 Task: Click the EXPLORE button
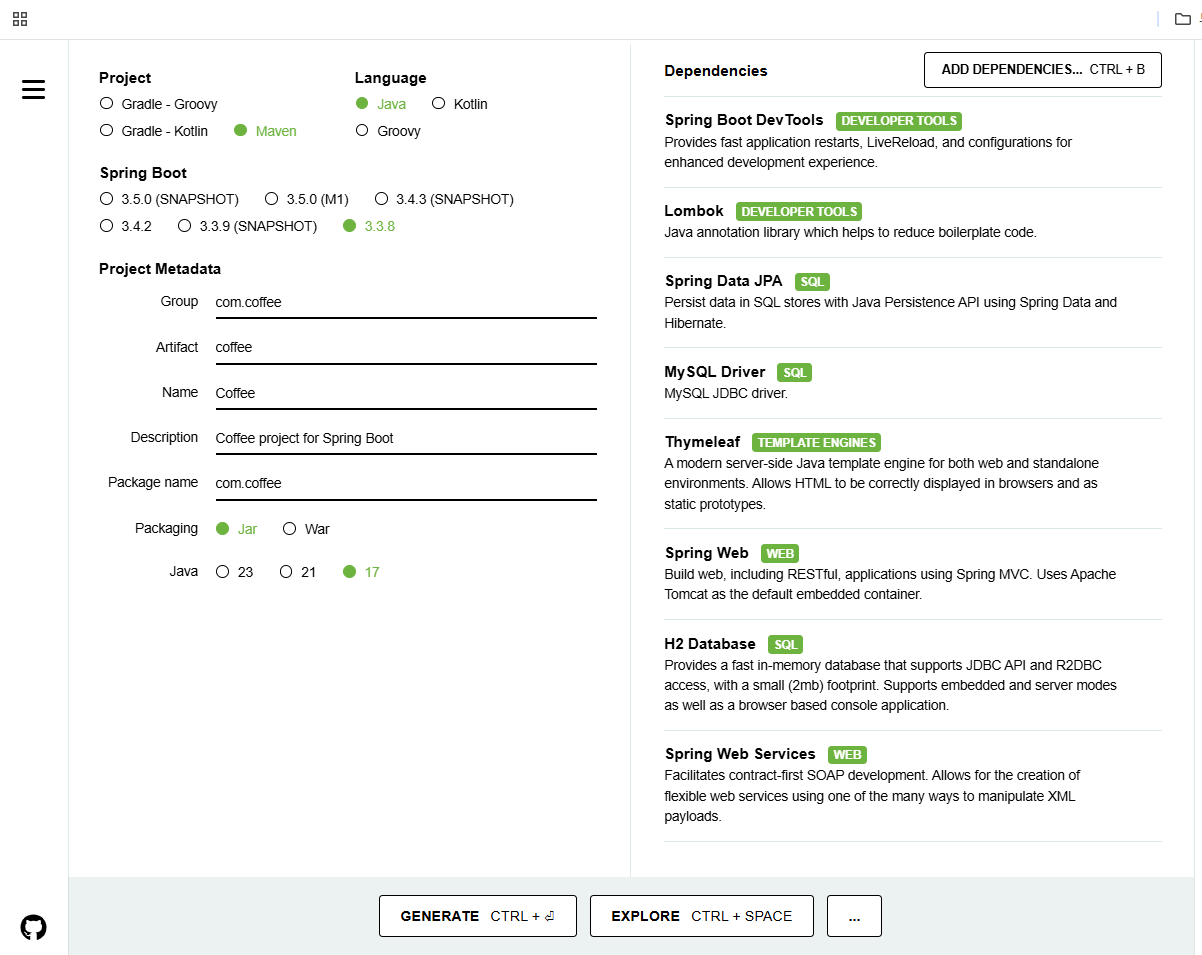click(x=702, y=916)
